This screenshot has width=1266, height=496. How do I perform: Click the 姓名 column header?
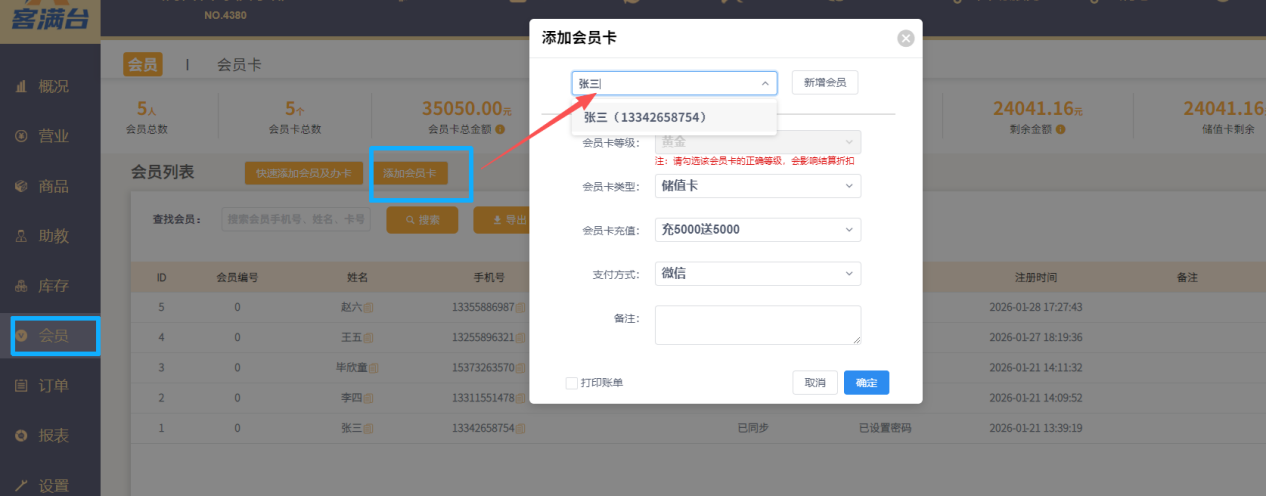pos(358,277)
